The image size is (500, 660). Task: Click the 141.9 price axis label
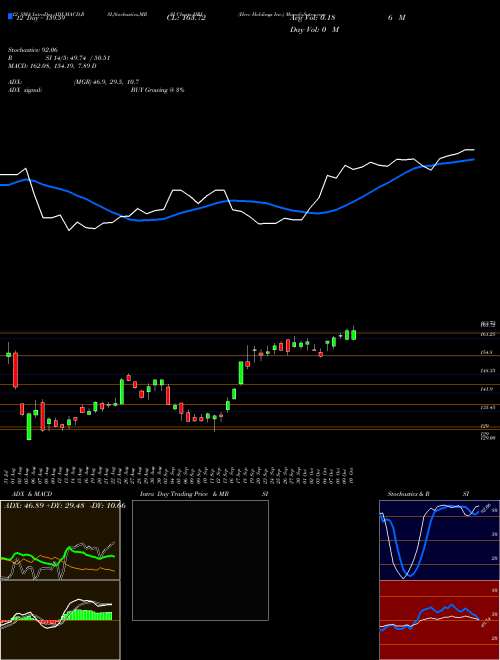[487, 389]
